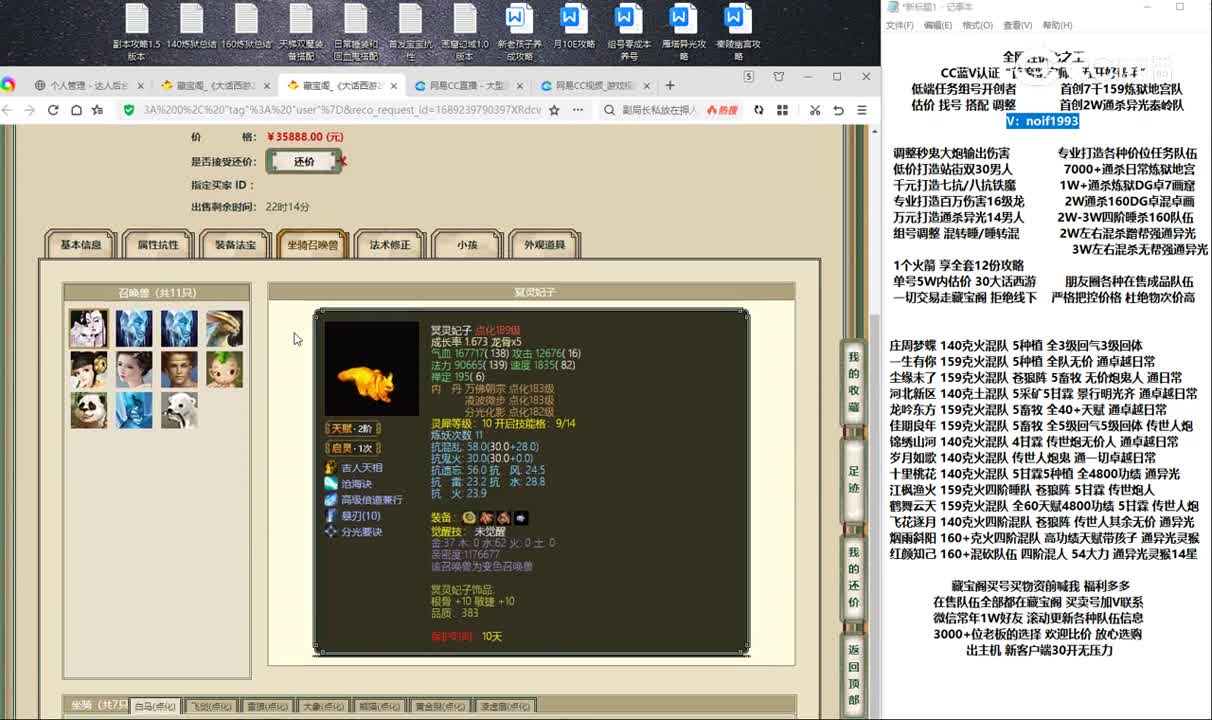Screen dimensions: 1212x720
Task: Click the 分光要诀 skill icon
Action: click(331, 532)
